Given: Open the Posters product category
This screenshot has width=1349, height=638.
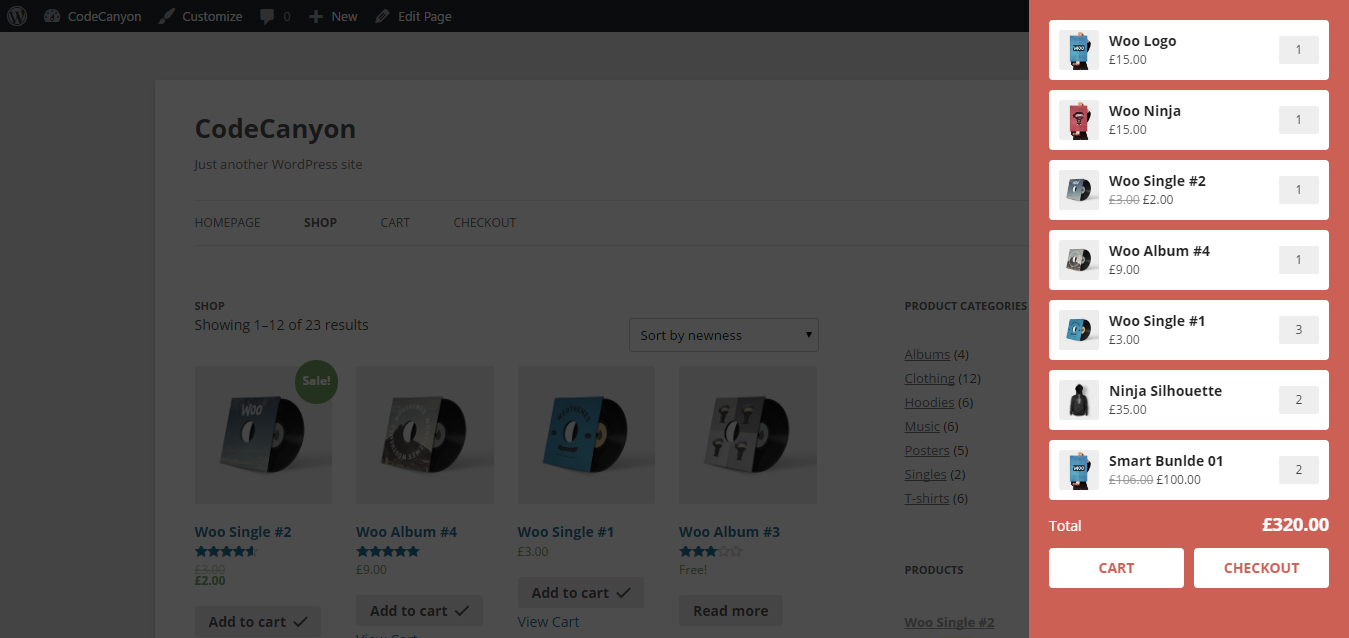Looking at the screenshot, I should 927,450.
